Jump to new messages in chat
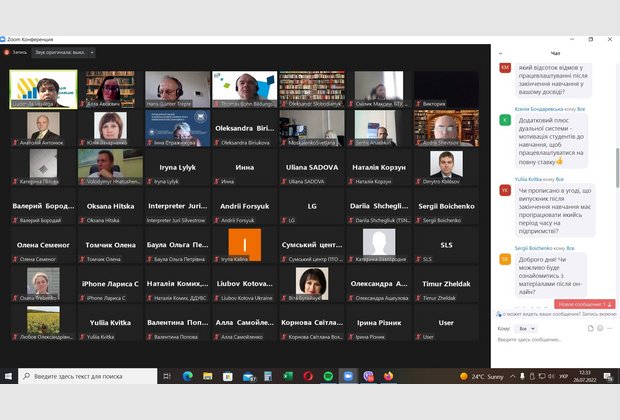The height and width of the screenshot is (420, 620). [584, 304]
